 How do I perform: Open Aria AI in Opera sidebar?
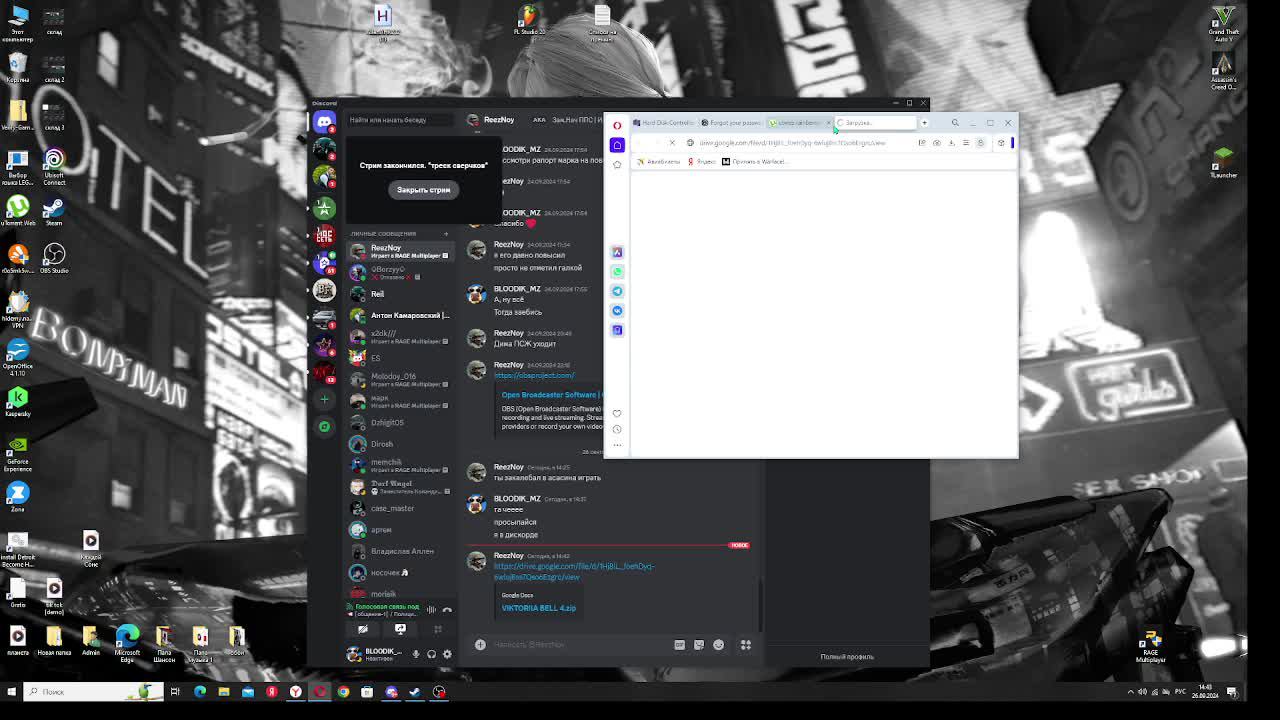click(617, 252)
